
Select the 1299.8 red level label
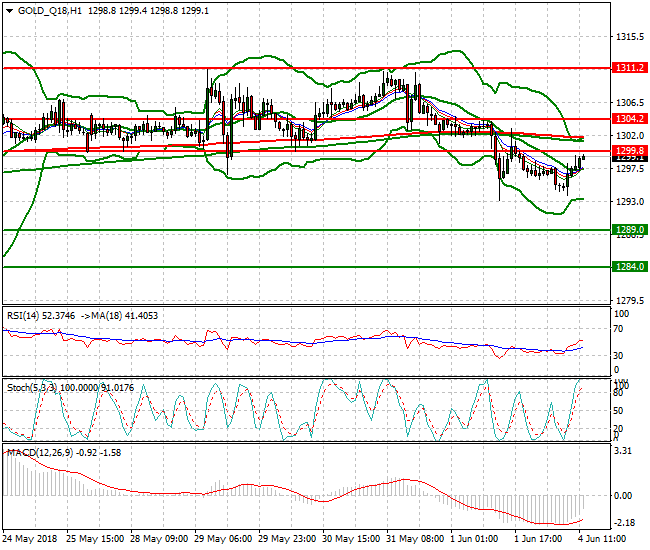(630, 151)
